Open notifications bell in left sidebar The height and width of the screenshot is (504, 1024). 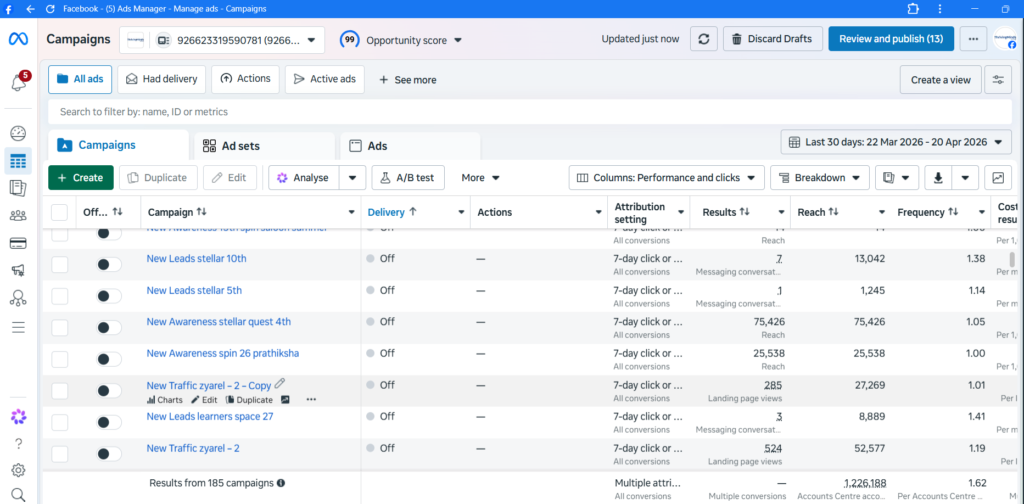[x=18, y=82]
